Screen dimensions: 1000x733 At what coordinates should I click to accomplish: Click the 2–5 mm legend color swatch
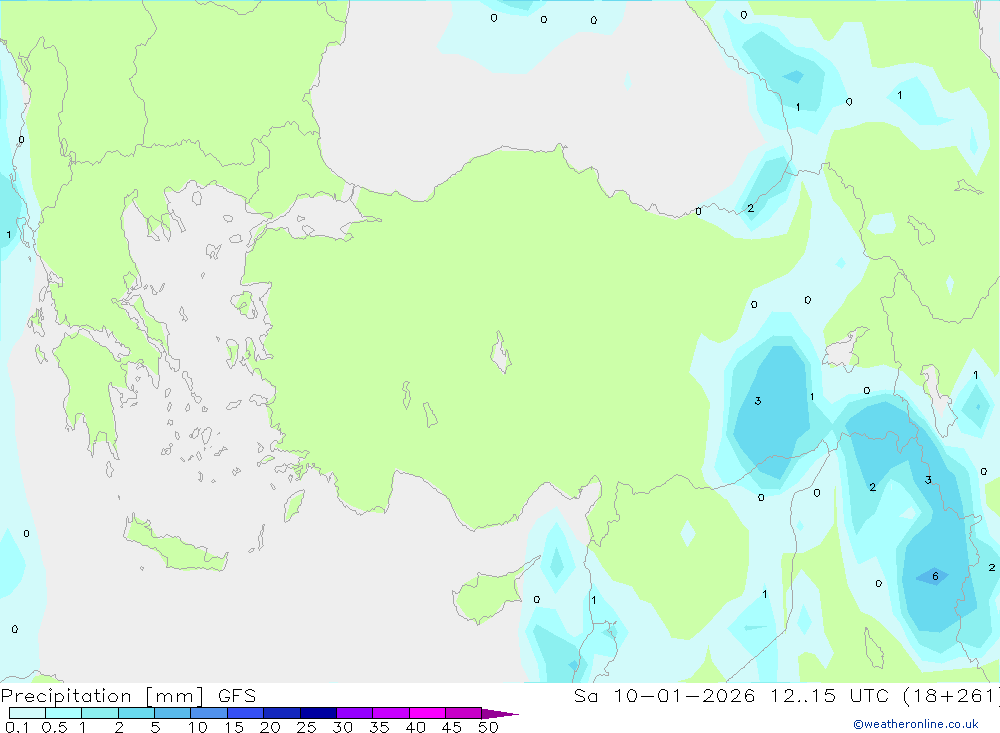136,713
